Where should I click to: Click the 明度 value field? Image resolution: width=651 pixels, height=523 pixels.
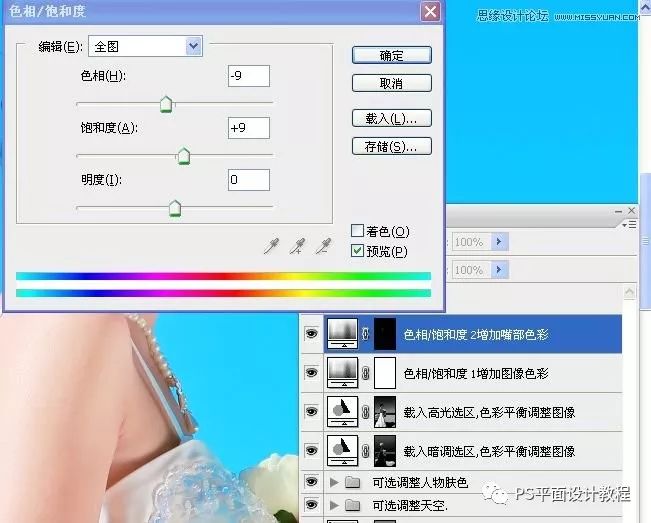pos(249,179)
